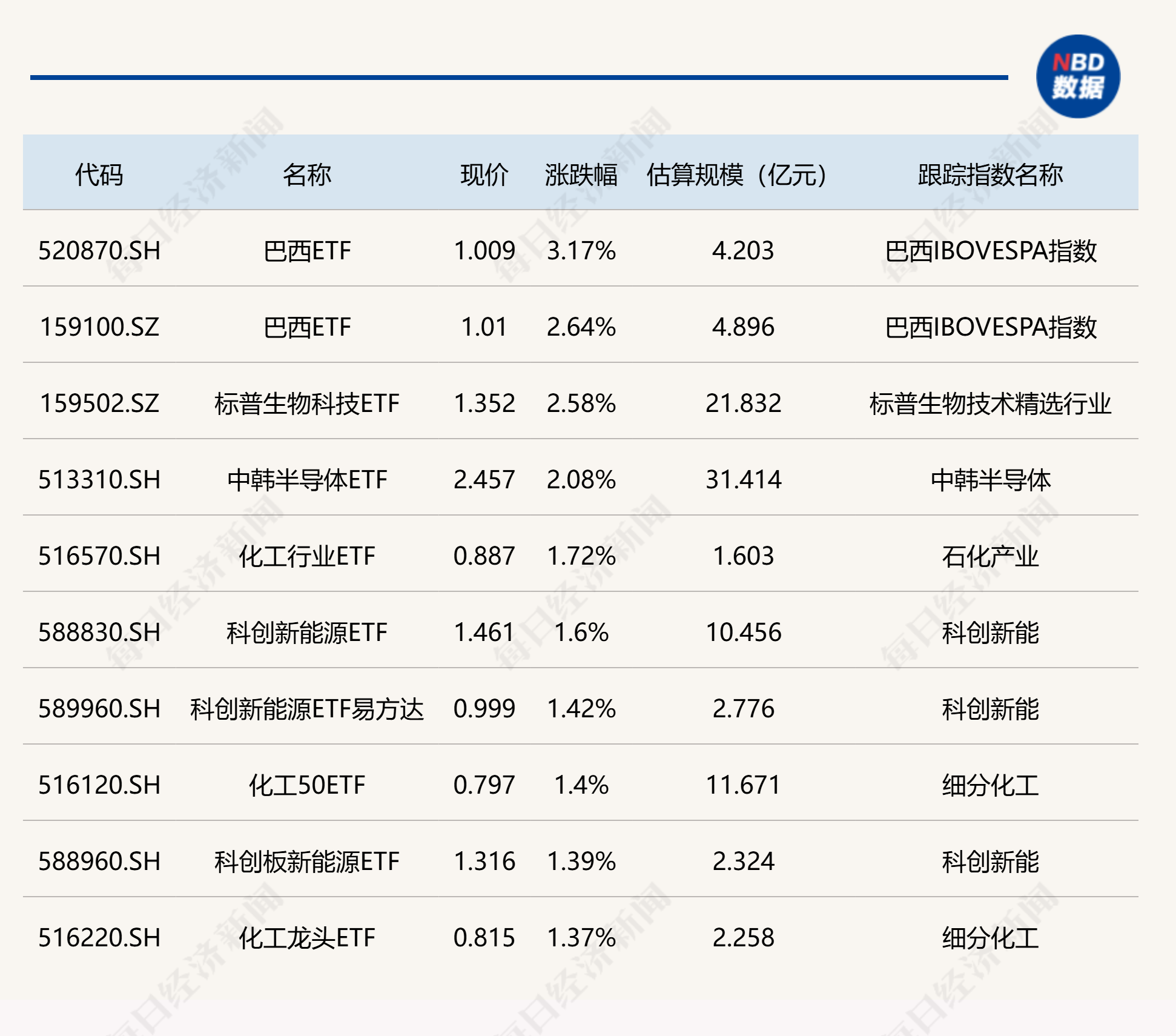The height and width of the screenshot is (1036, 1176).
Task: Click 化工行业ETF name cell
Action: (x=306, y=556)
